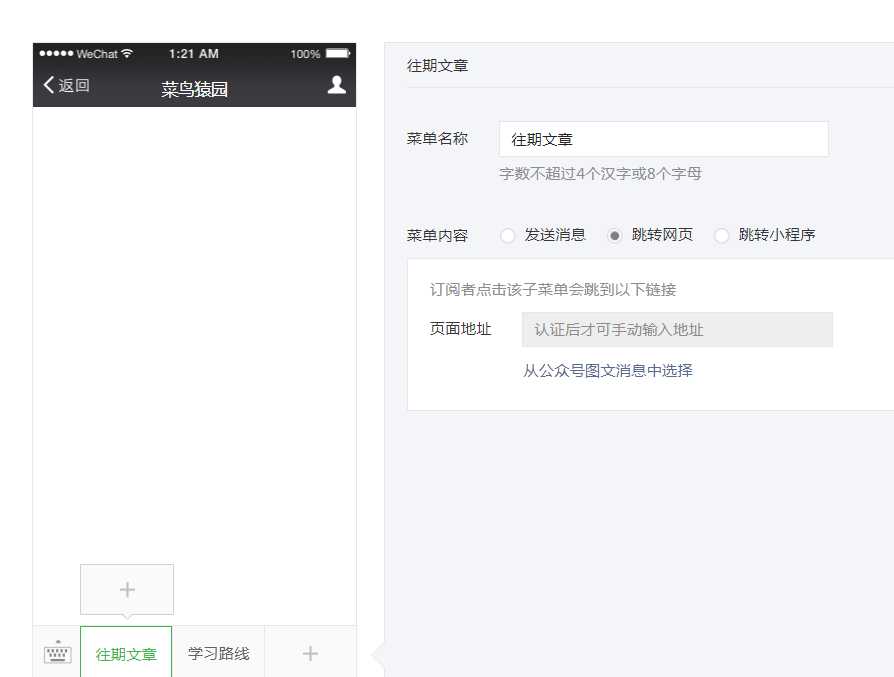This screenshot has height=677, width=894.
Task: Click the back arrow next to 返回
Action: [48, 85]
